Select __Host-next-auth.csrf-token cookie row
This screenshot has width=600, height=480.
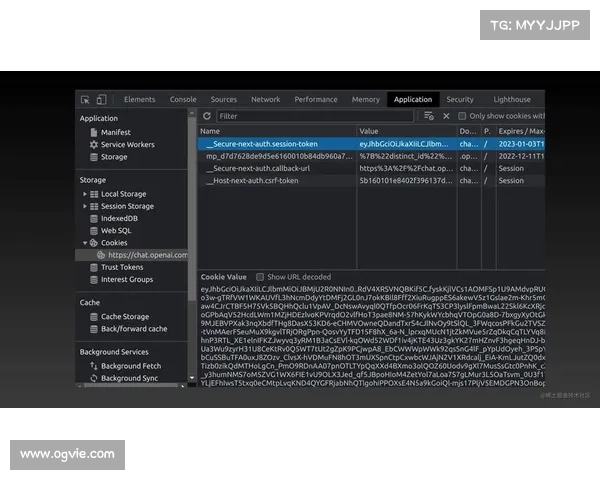[x=371, y=181]
